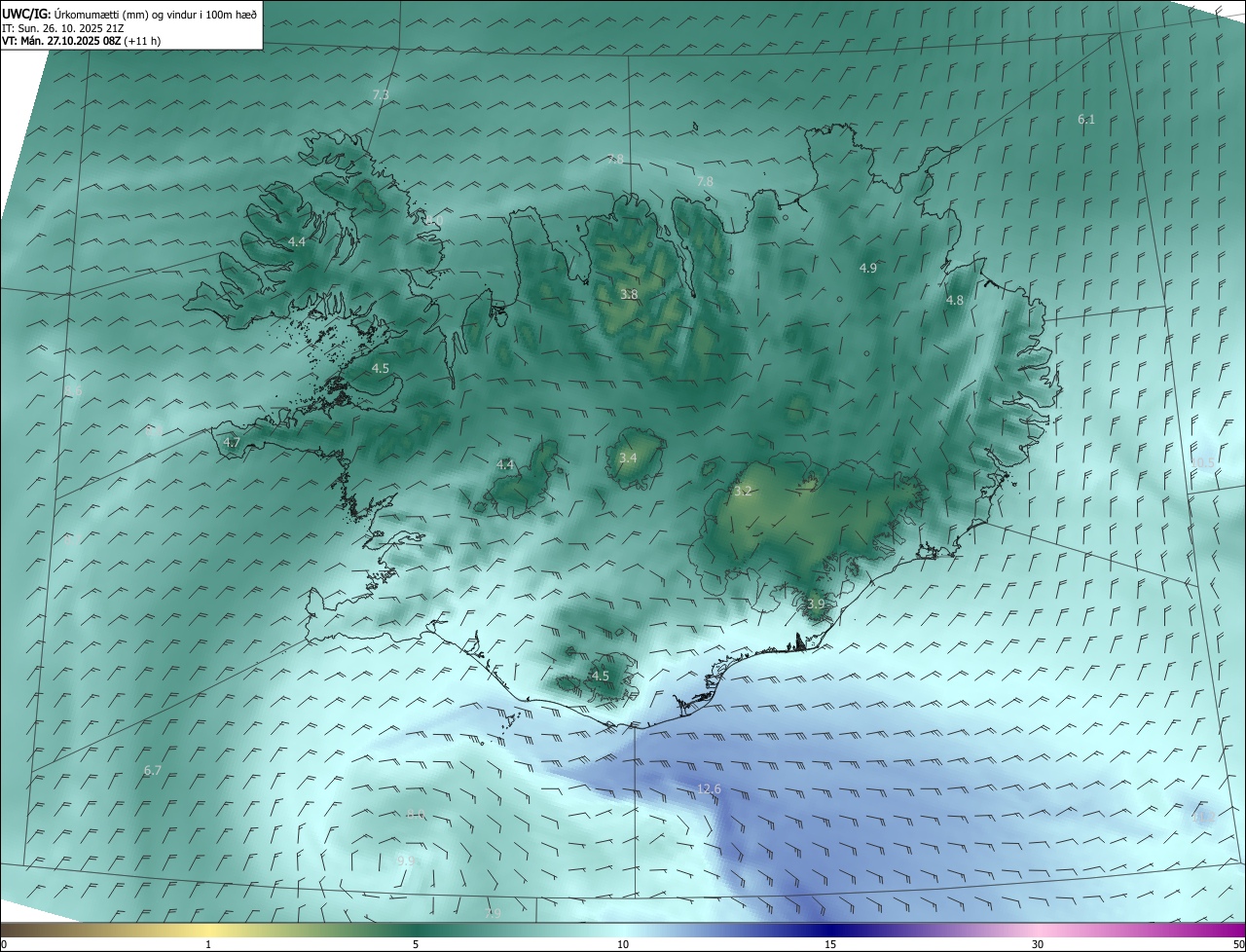Click the 6.1 value label on the map

(1086, 120)
